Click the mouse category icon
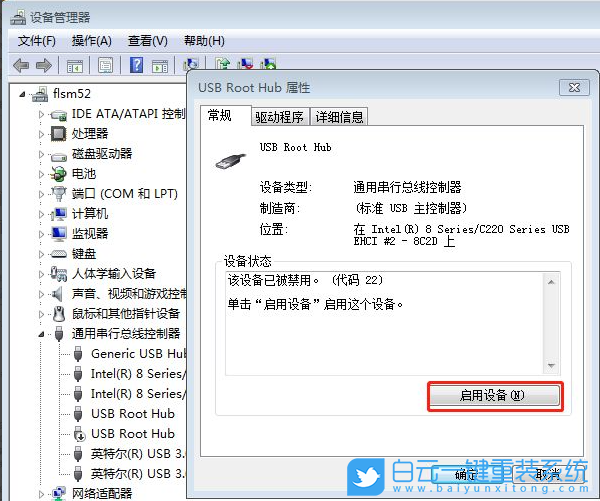Viewport: 600px width, 501px height. pos(59,314)
